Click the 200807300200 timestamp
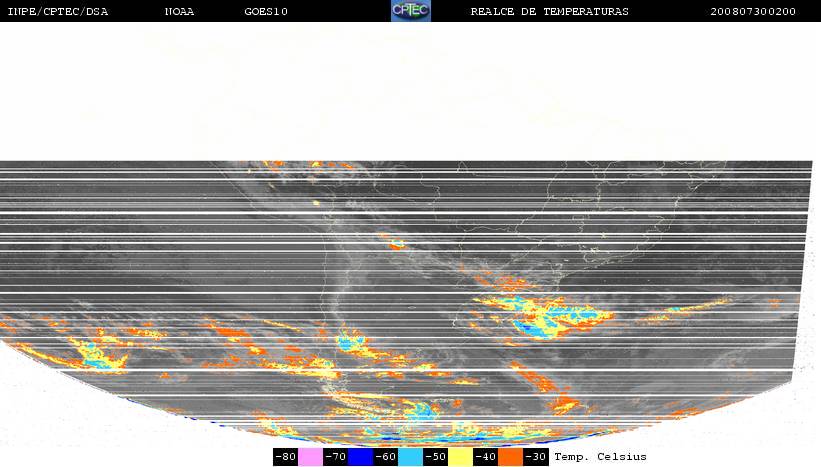The width and height of the screenshot is (821, 467). tap(753, 12)
